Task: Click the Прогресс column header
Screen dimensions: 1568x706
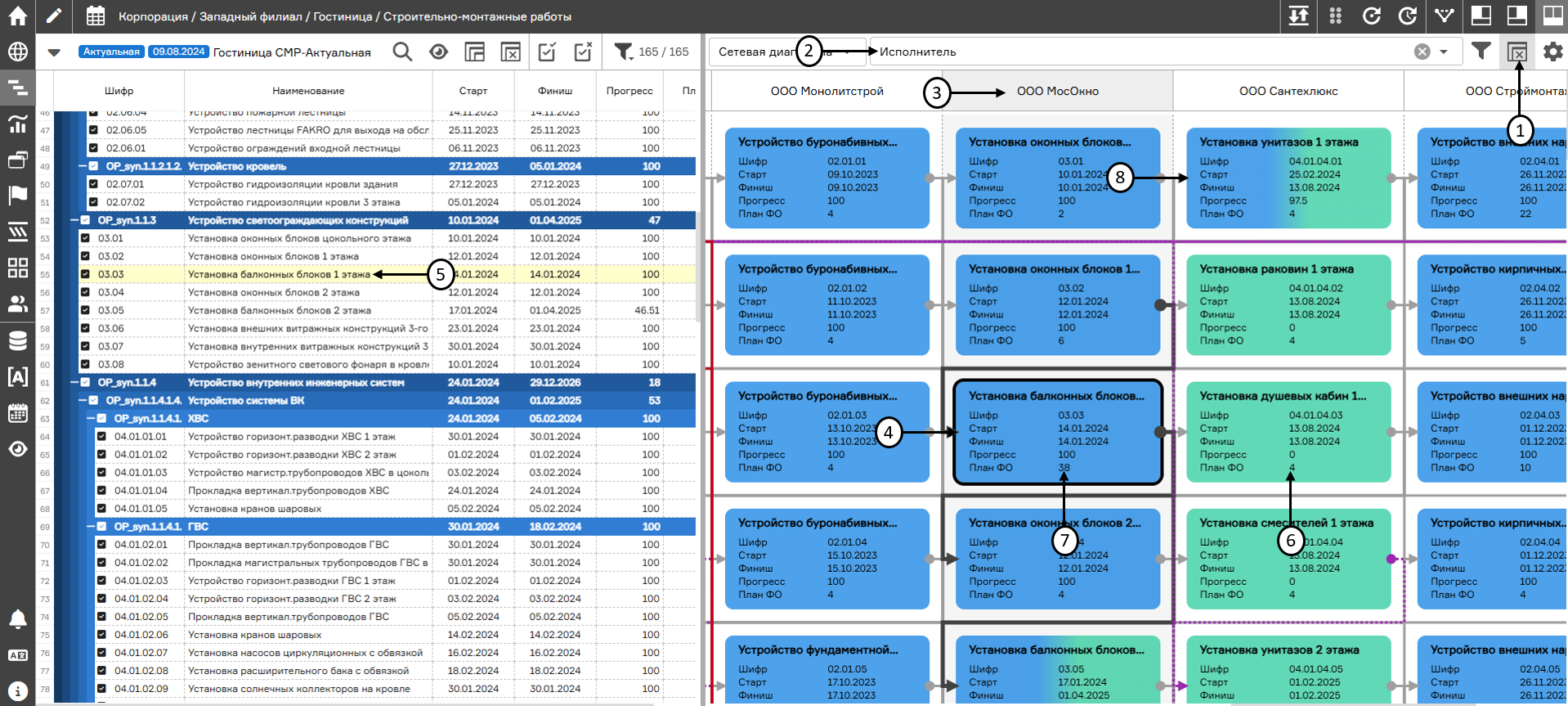Action: coord(629,91)
